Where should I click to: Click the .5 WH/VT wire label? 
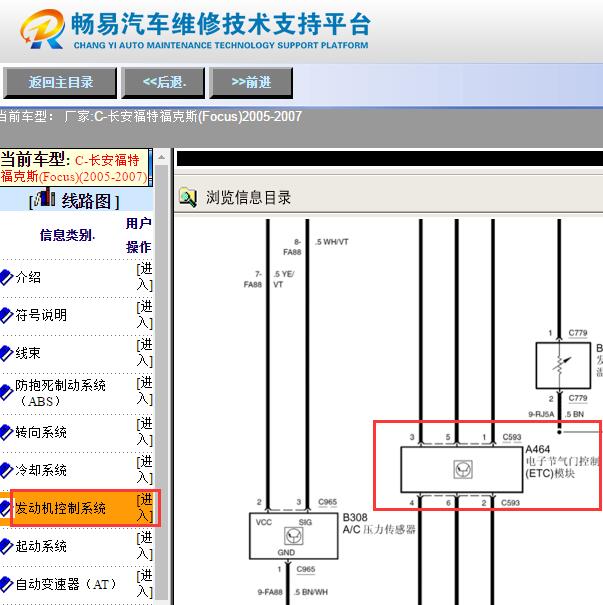point(332,242)
